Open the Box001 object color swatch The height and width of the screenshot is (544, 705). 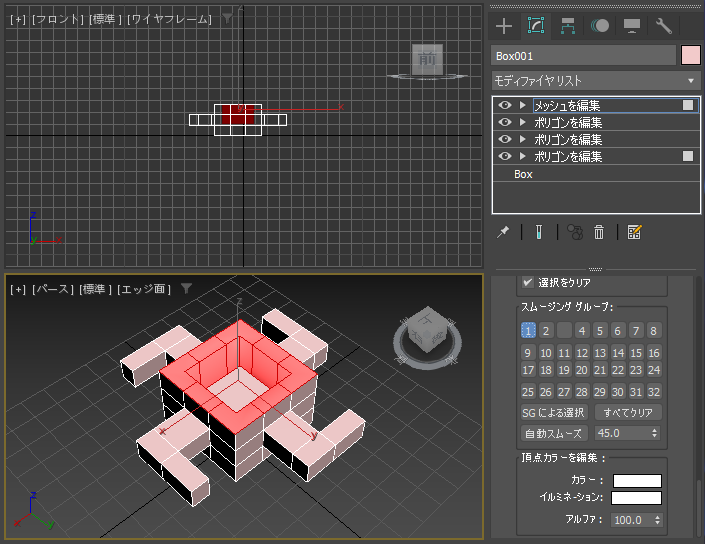coord(691,55)
